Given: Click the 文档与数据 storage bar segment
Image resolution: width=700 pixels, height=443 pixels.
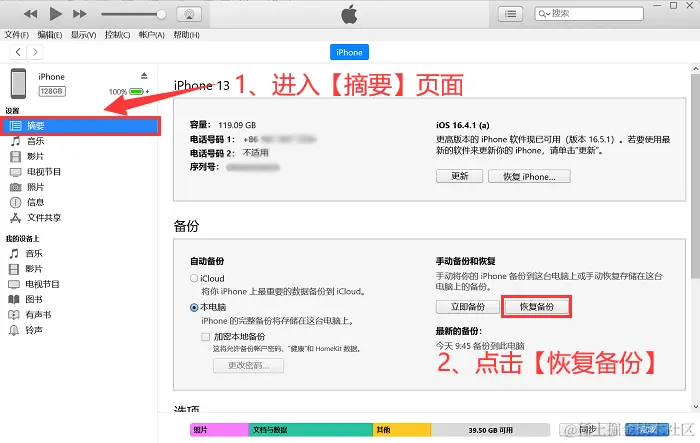Looking at the screenshot, I should tap(310, 430).
